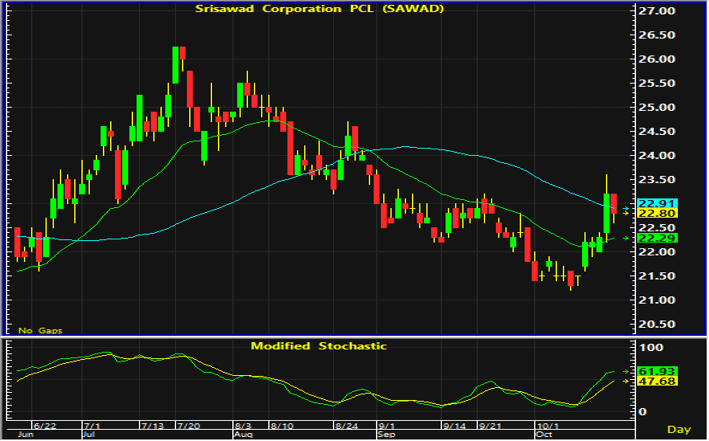Click the 61.93 stochastic value label
The width and height of the screenshot is (709, 441).
click(x=657, y=371)
